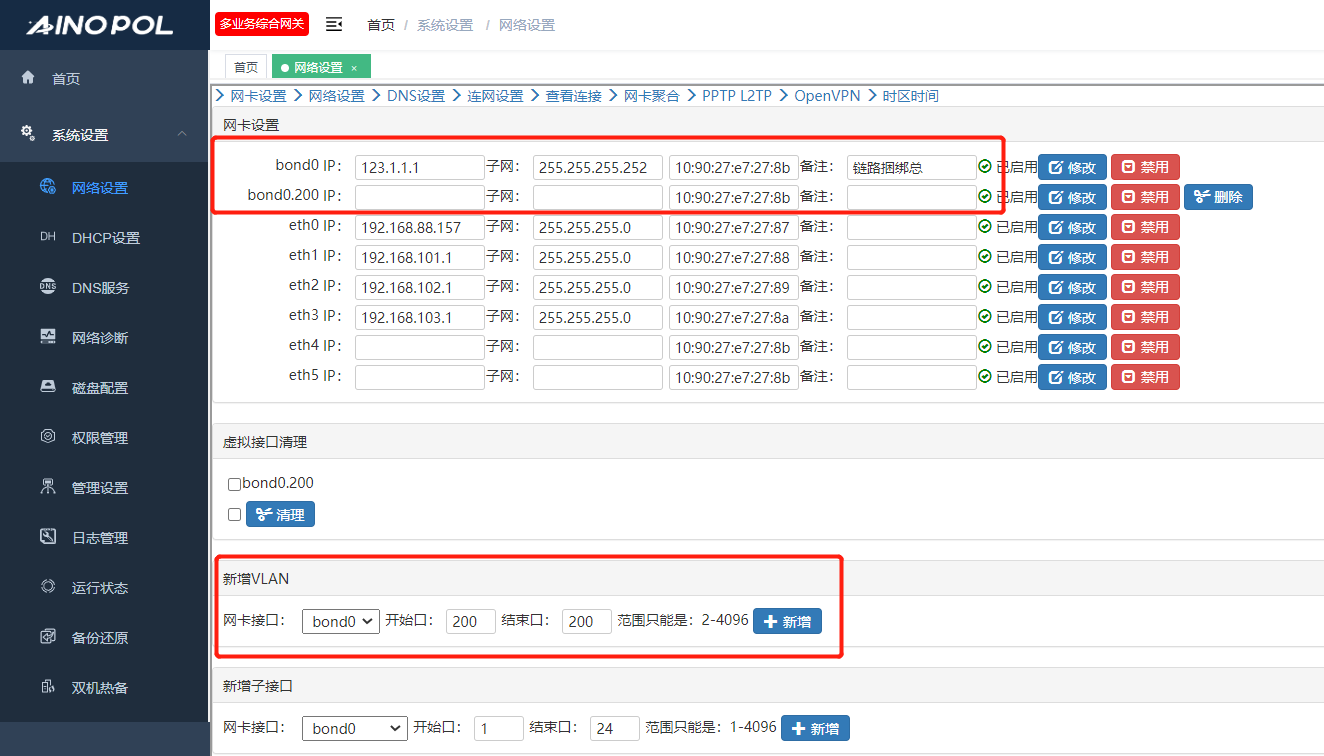Open 网卡接口 dropdown in 新增子接口 section
Image resolution: width=1324 pixels, height=756 pixels.
click(354, 729)
